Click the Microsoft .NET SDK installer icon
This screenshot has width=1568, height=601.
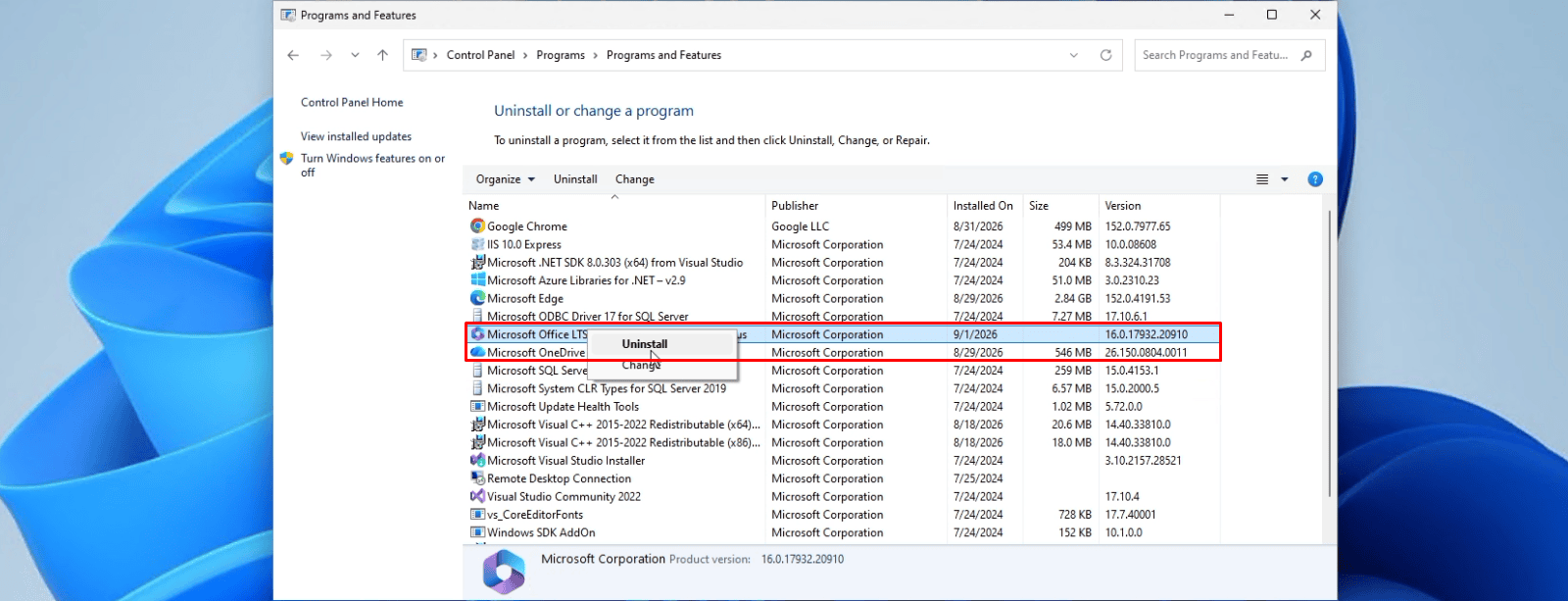click(x=477, y=263)
